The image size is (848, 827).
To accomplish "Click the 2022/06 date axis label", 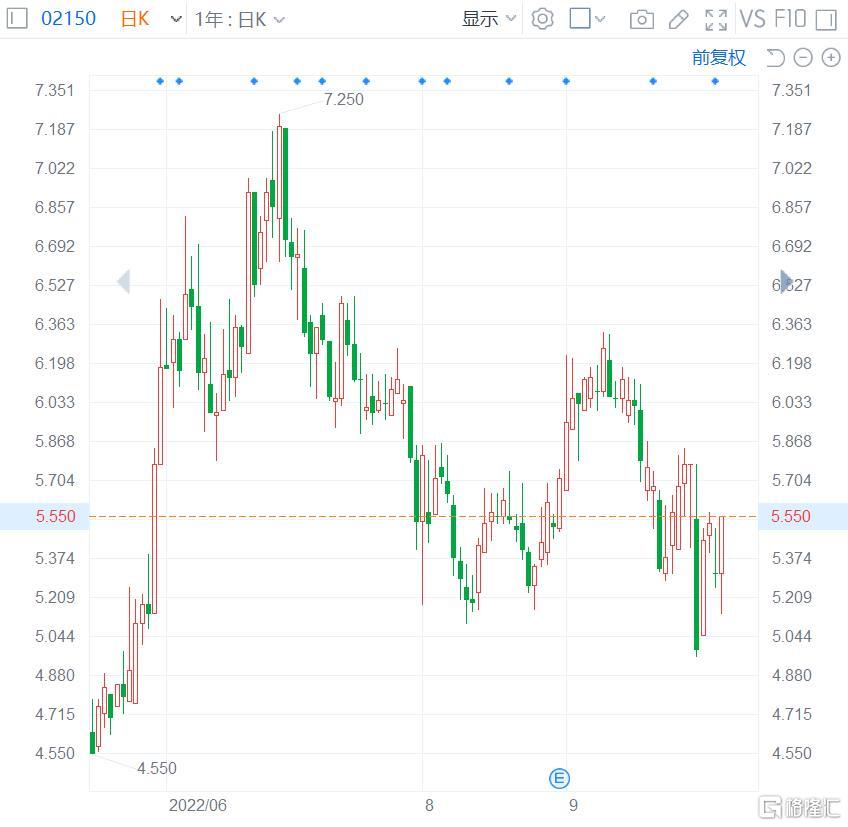I will [198, 805].
